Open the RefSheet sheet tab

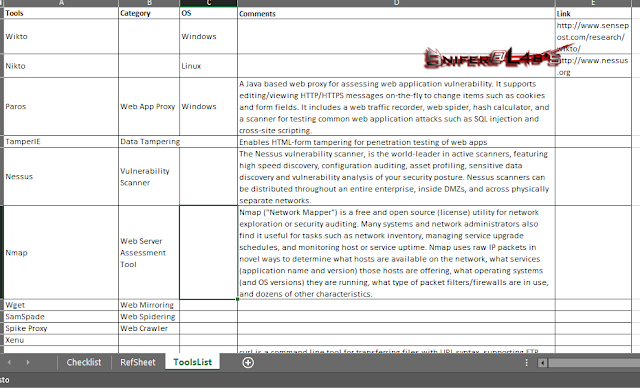(138, 362)
